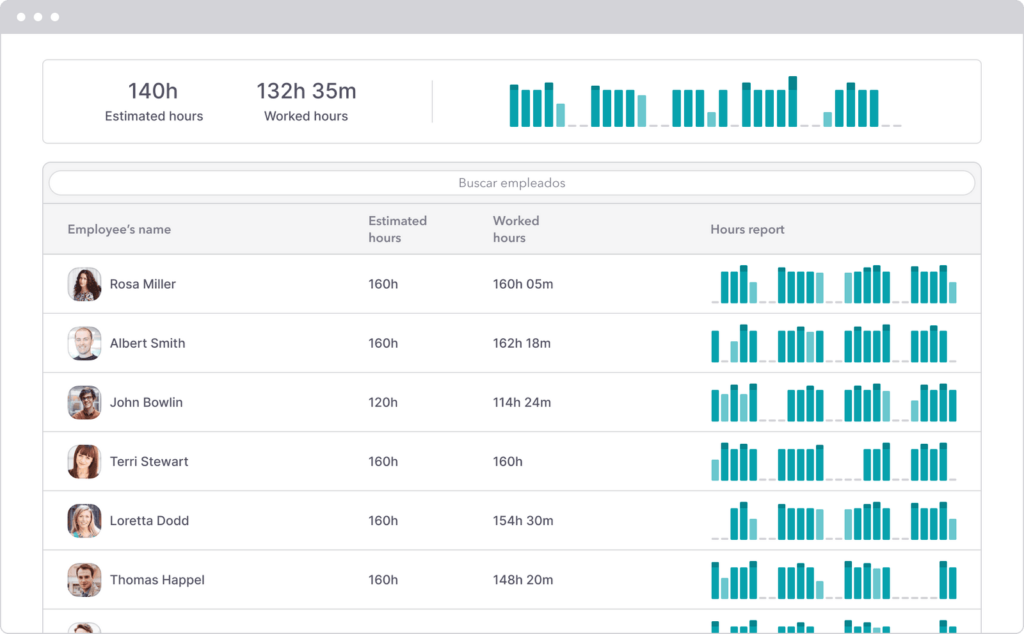Click Terri Stewart's profile photo
This screenshot has width=1024, height=634.
(84, 461)
